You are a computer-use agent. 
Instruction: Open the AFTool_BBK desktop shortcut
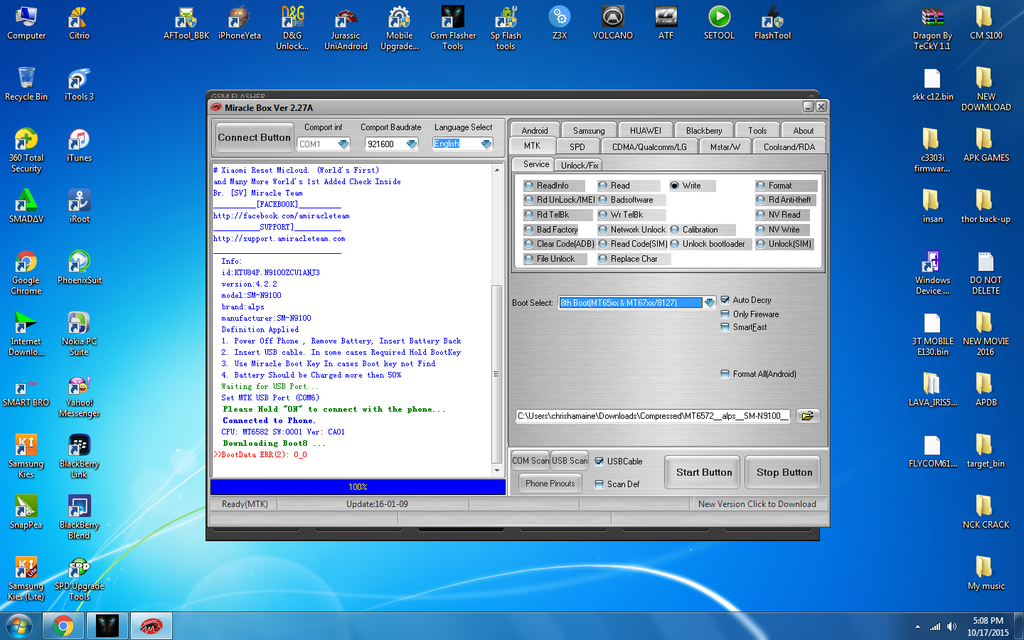coord(186,24)
